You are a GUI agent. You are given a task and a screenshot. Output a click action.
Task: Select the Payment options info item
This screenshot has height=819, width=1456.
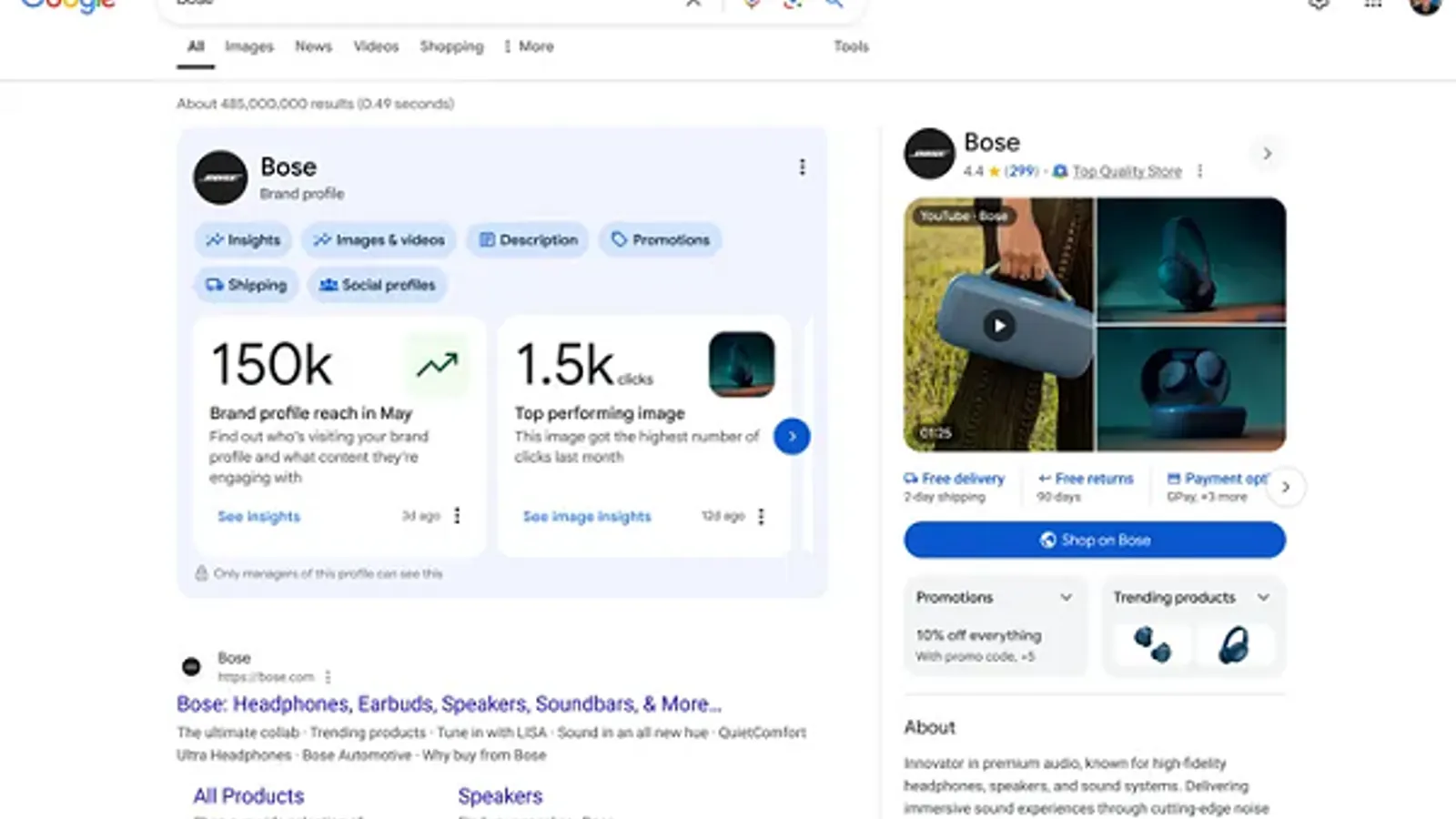[1217, 487]
